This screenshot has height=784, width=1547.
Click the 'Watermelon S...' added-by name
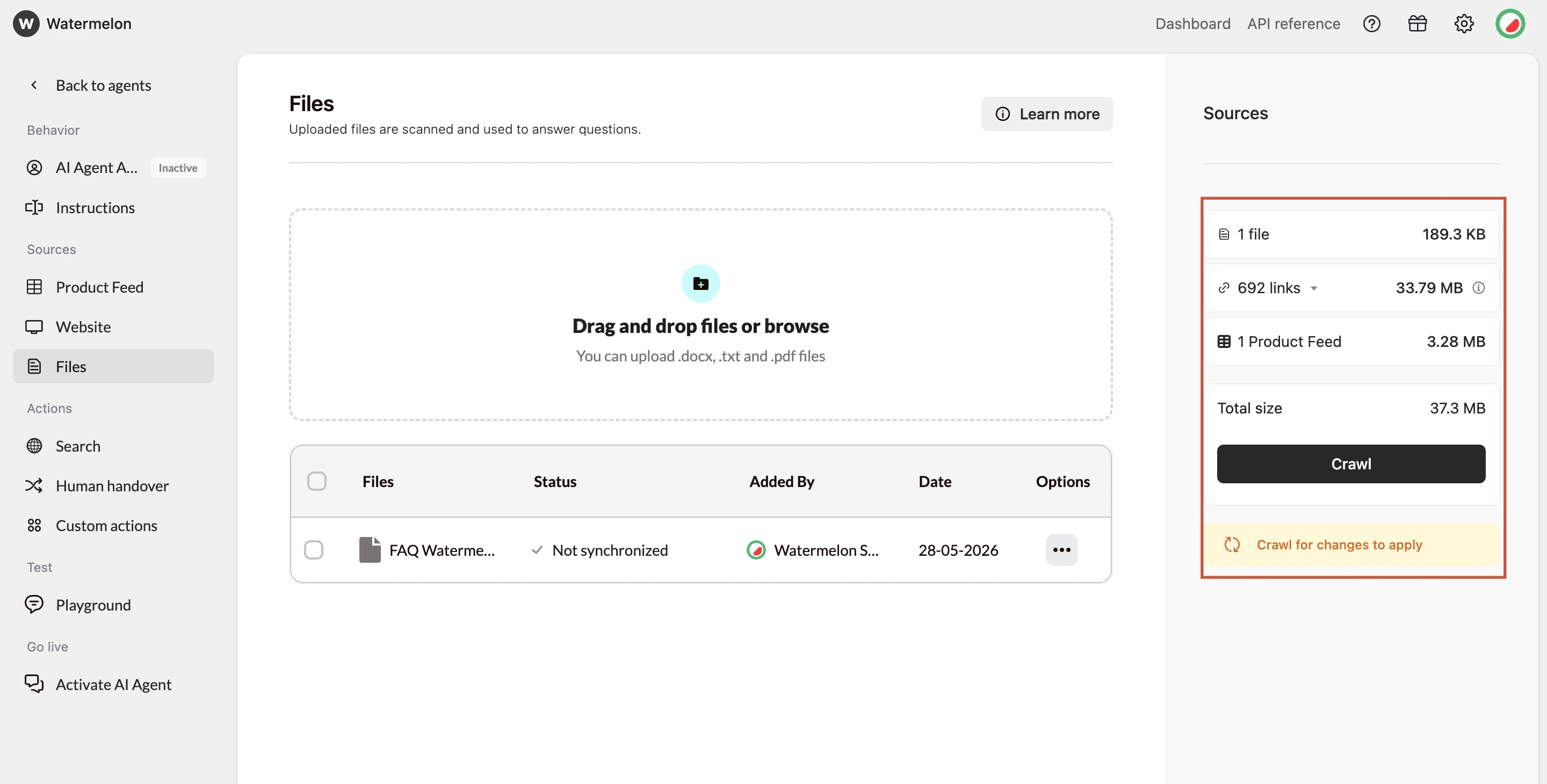tap(826, 550)
